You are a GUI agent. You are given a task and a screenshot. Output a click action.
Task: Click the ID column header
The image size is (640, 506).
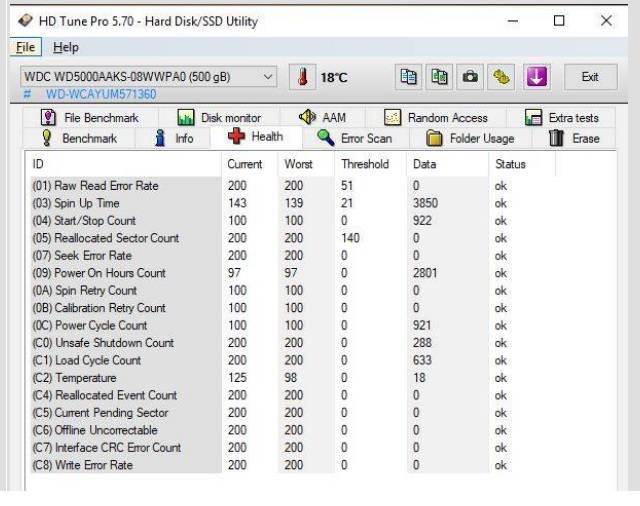click(126, 164)
